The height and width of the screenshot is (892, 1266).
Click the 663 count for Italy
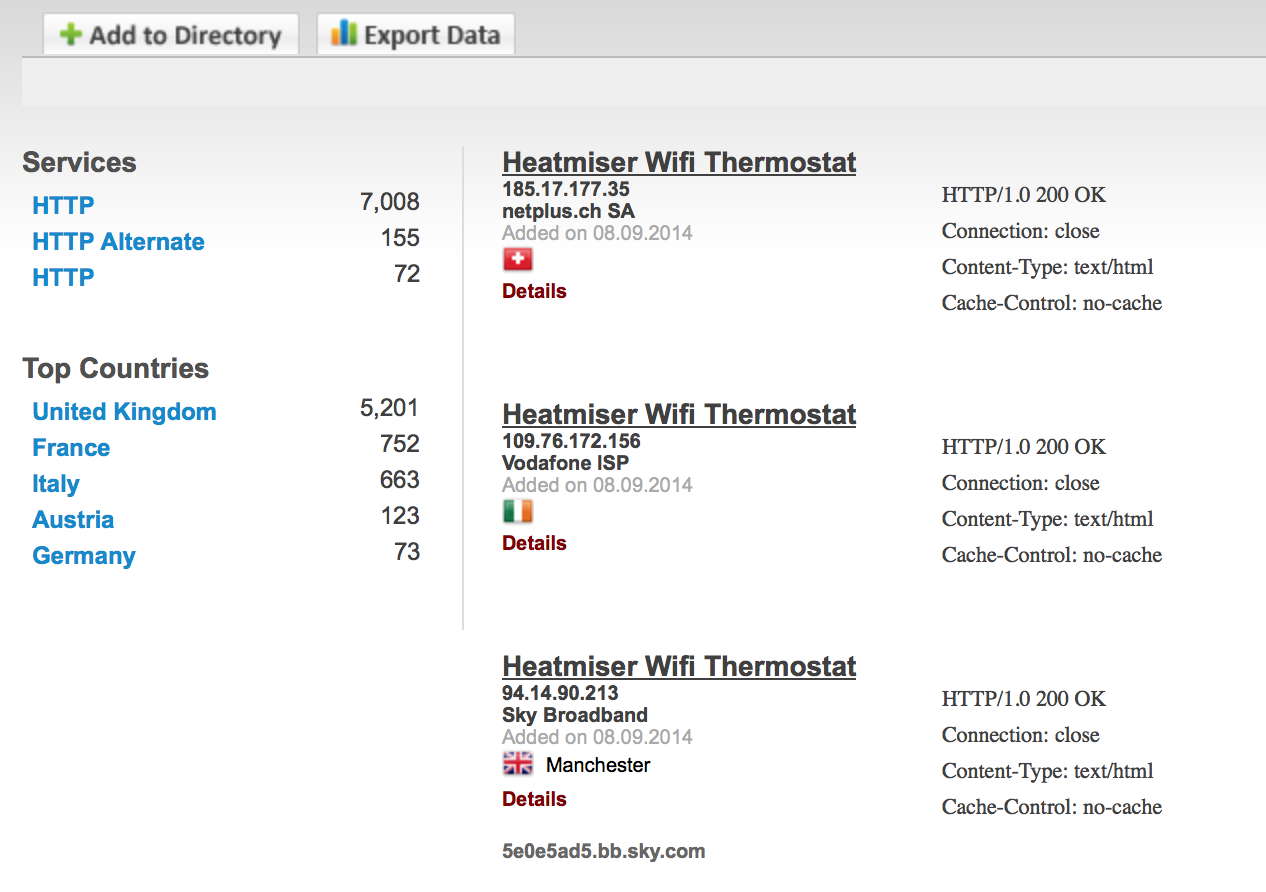point(400,480)
